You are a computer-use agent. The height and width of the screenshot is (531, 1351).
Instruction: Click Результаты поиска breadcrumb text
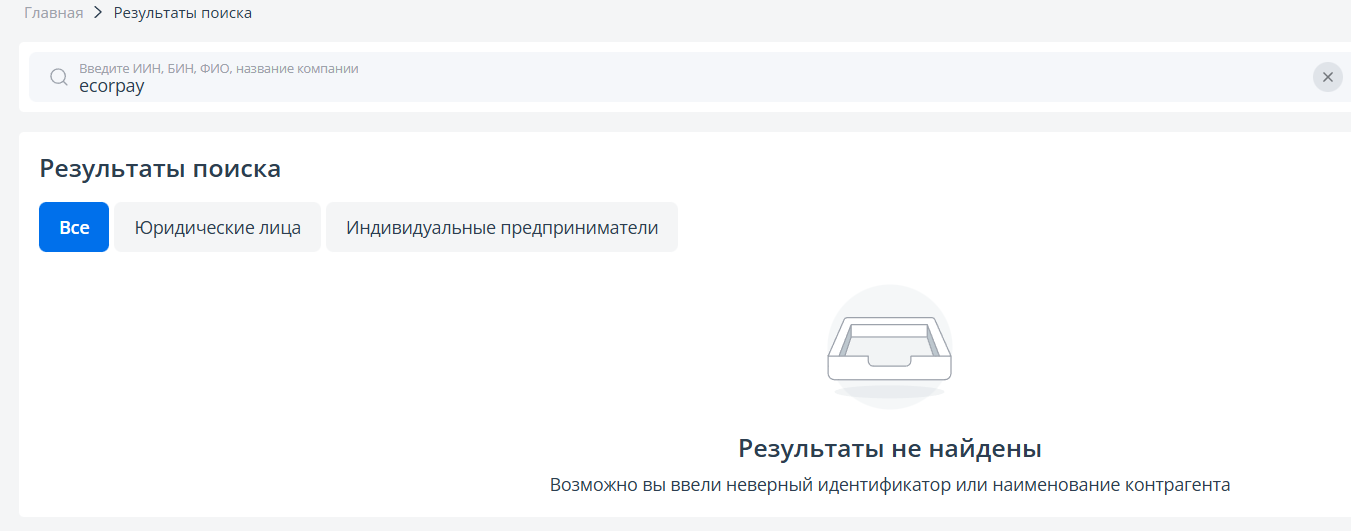click(x=183, y=13)
